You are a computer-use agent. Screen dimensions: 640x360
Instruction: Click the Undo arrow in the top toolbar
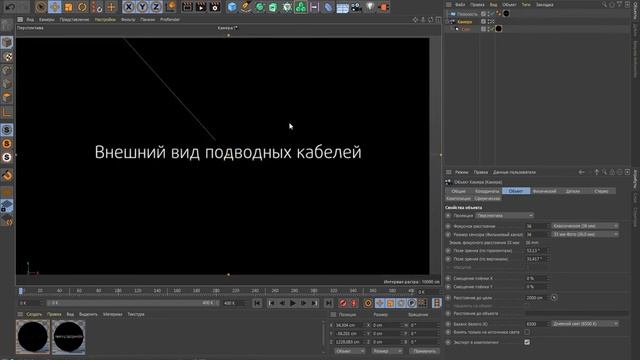click(x=11, y=7)
